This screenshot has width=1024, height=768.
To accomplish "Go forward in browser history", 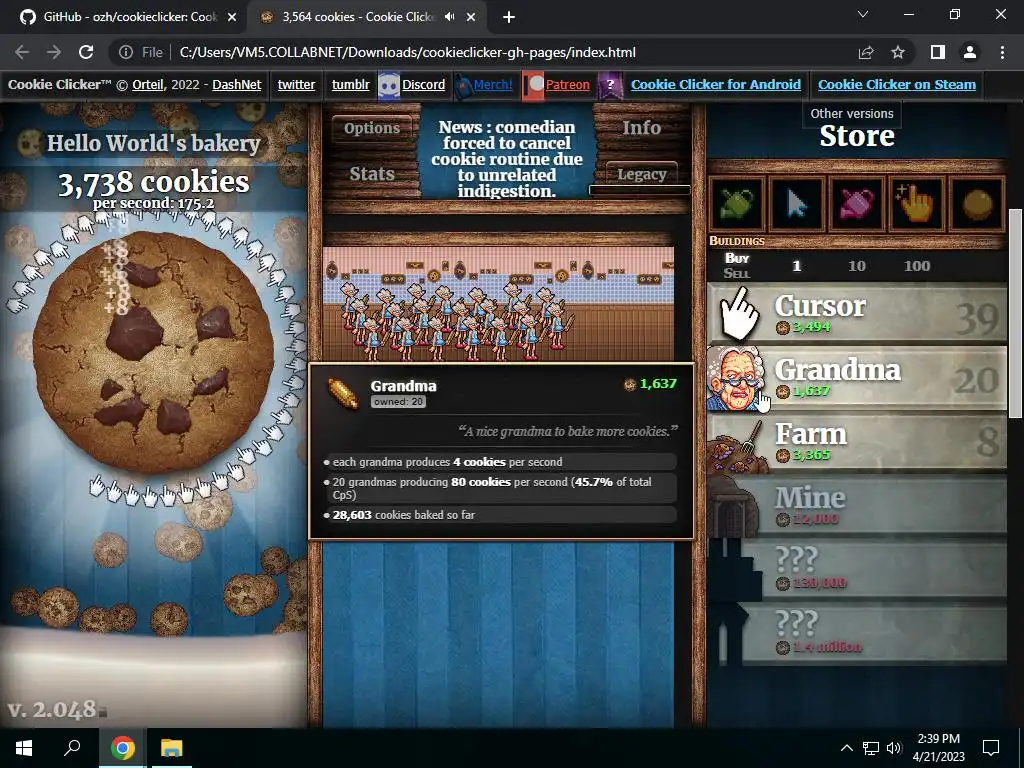I will (x=54, y=52).
